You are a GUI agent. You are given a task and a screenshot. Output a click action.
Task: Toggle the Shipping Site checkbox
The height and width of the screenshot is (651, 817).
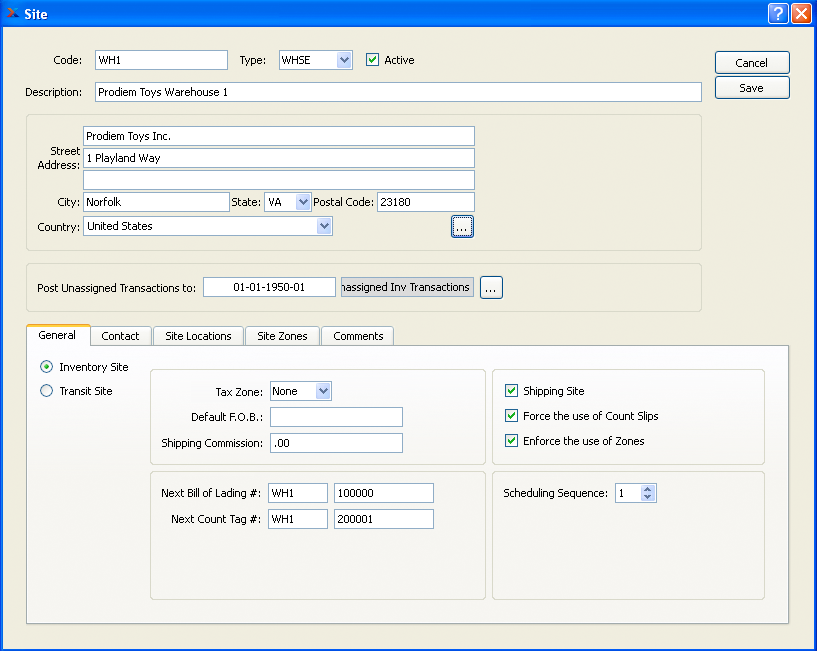tap(512, 391)
